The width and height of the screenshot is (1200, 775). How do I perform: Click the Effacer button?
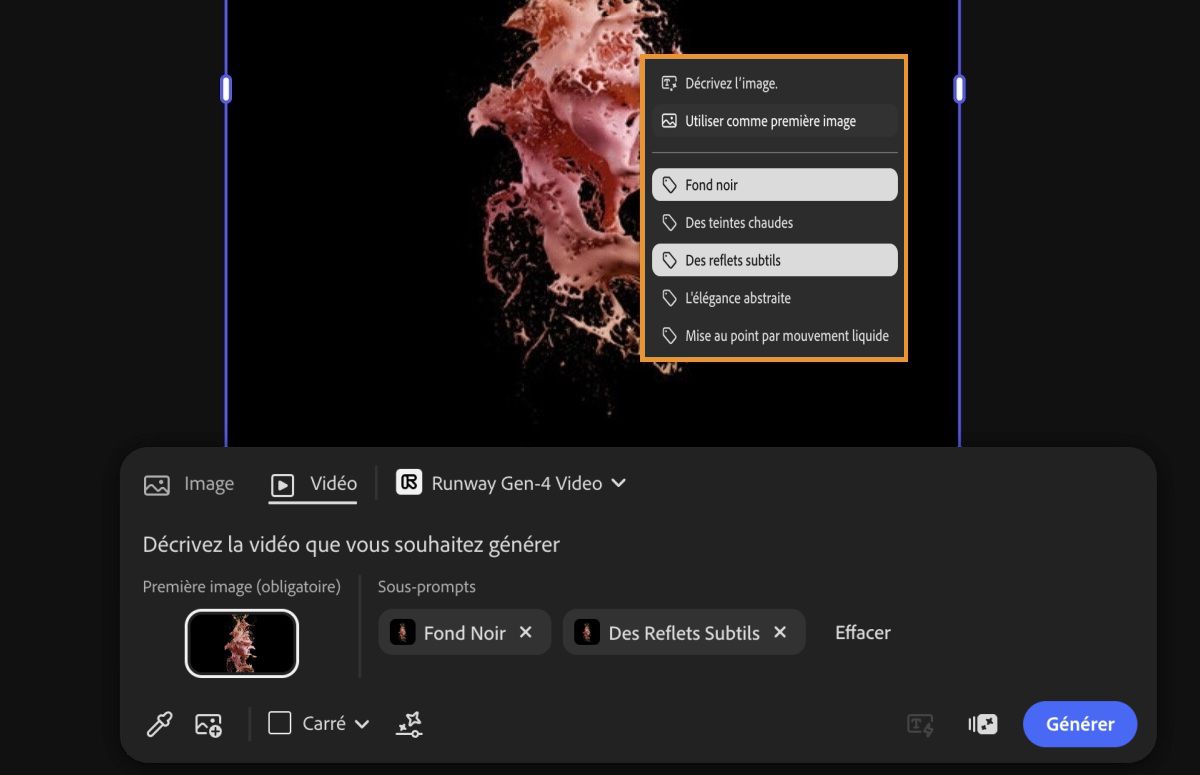pyautogui.click(x=863, y=632)
